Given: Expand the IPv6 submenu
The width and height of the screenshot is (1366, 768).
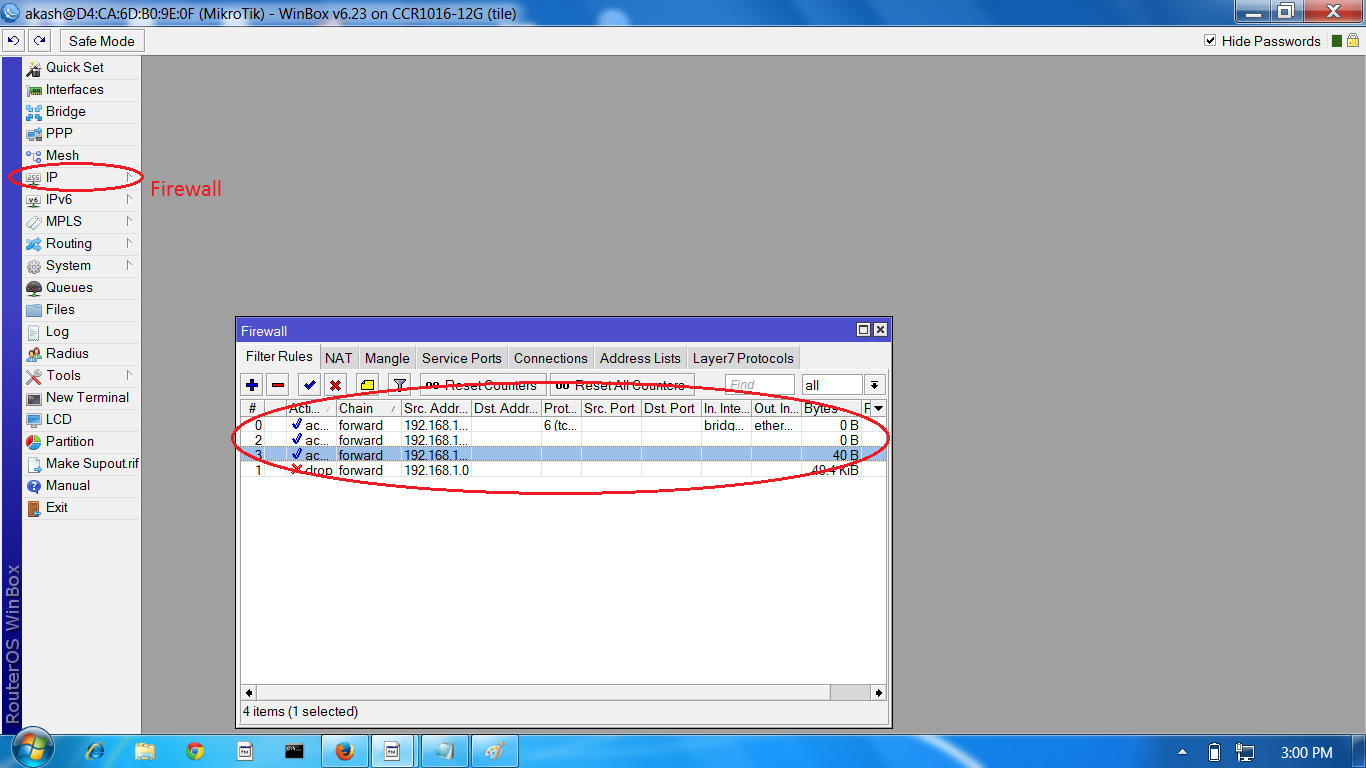Looking at the screenshot, I should click(x=129, y=199).
